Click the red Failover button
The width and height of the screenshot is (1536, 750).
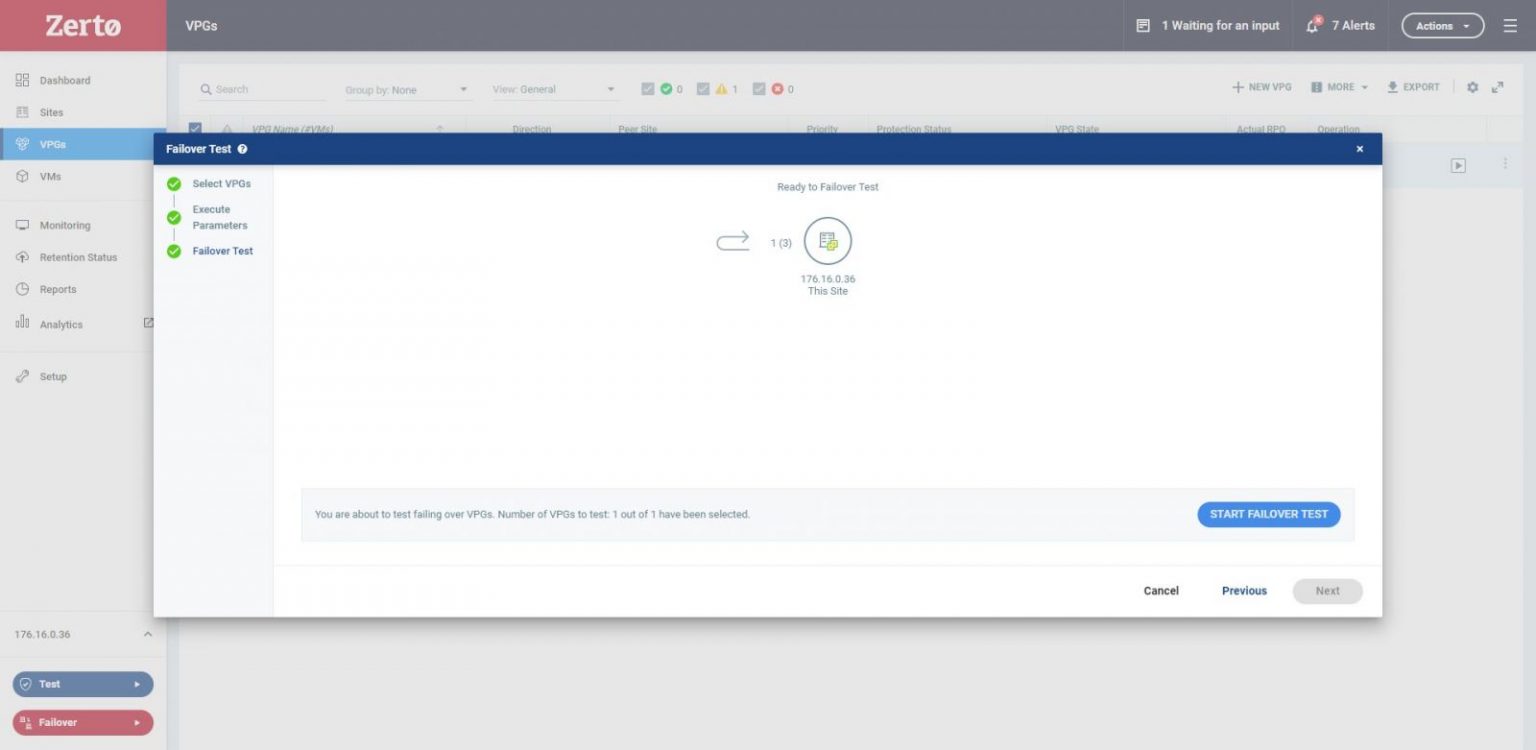[x=83, y=722]
